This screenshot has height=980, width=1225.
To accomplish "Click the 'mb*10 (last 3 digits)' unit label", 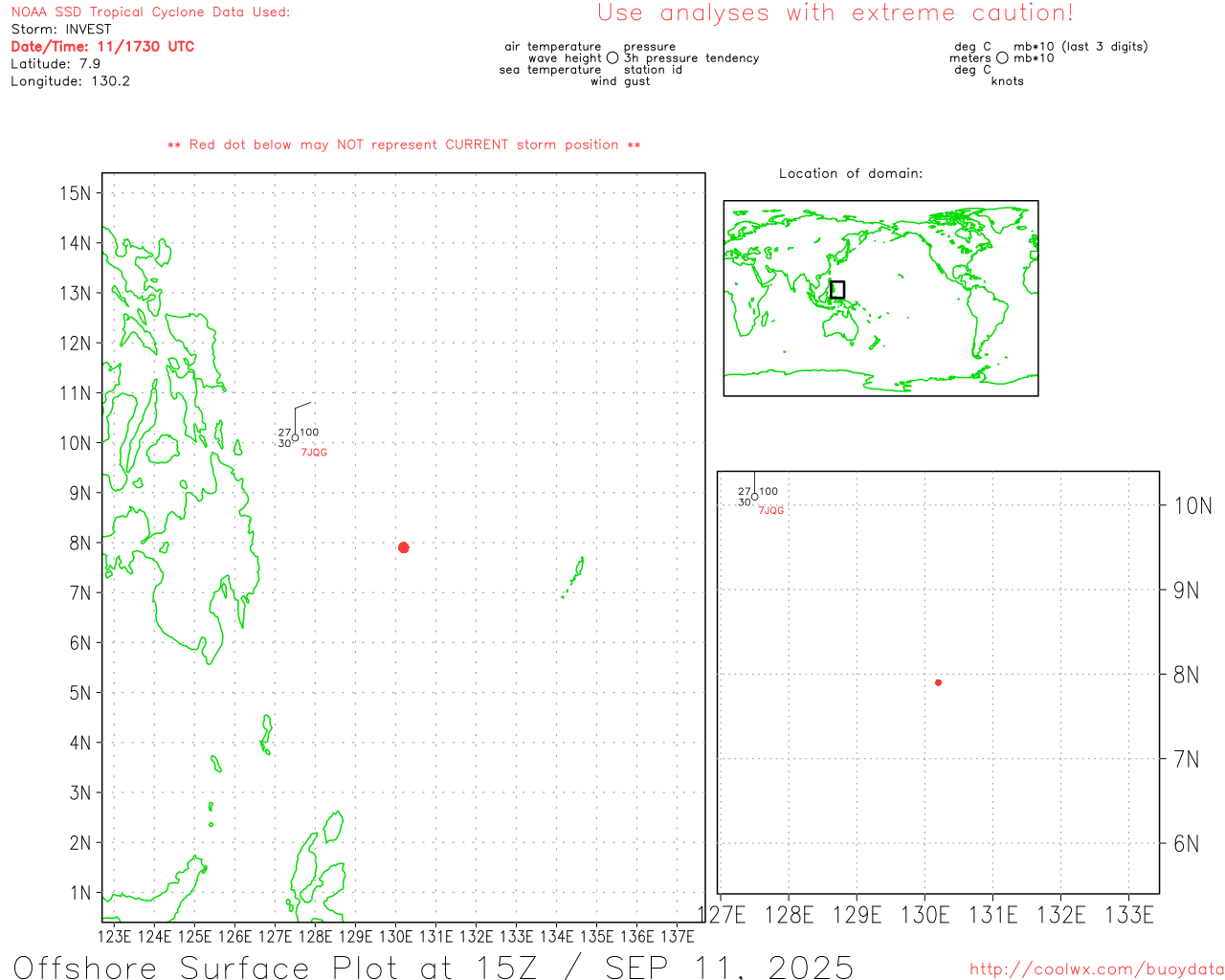I will pyautogui.click(x=1080, y=47).
